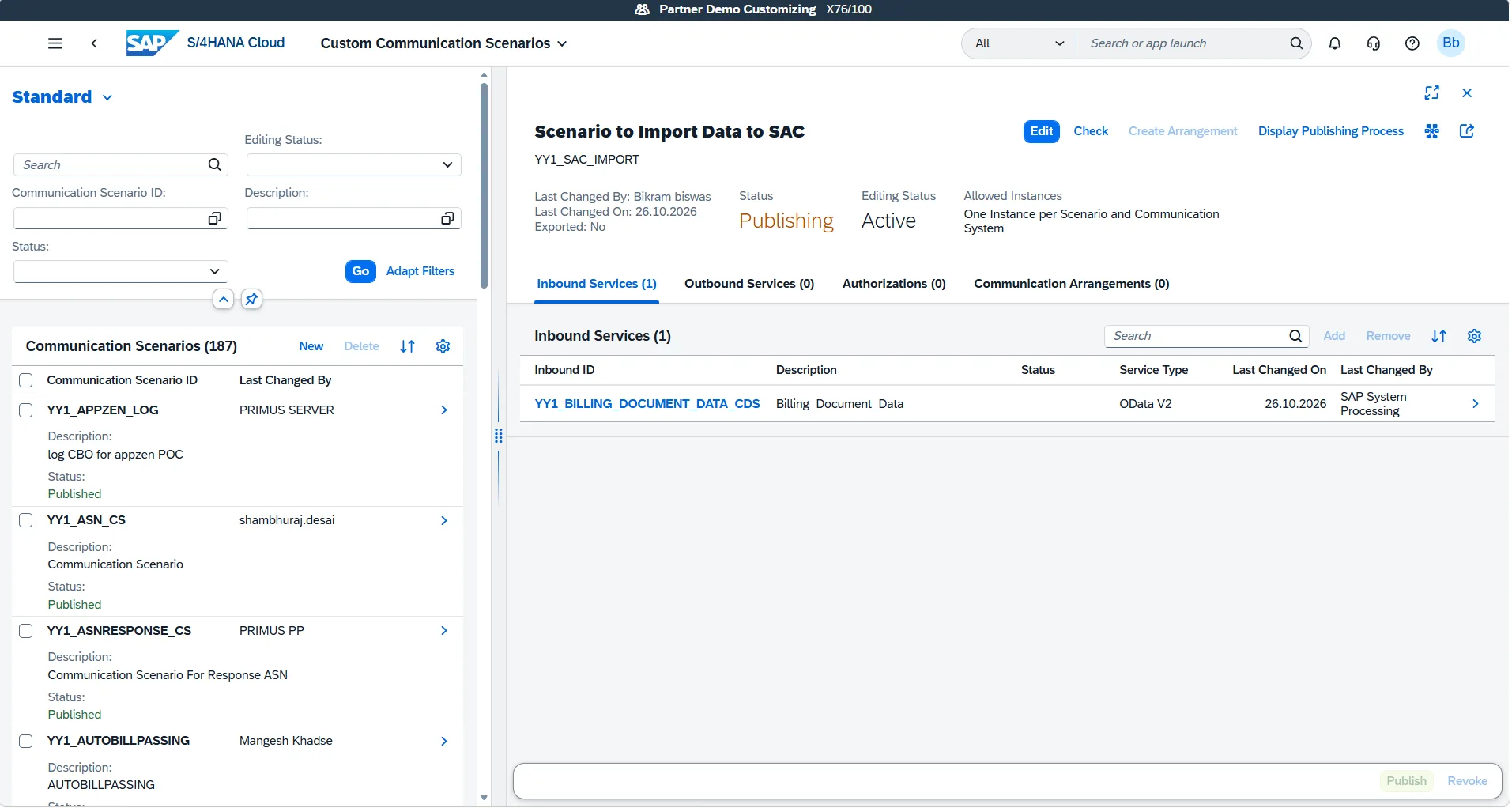1512x808 pixels.
Task: Open the main navigation hamburger menu
Action: coord(55,43)
